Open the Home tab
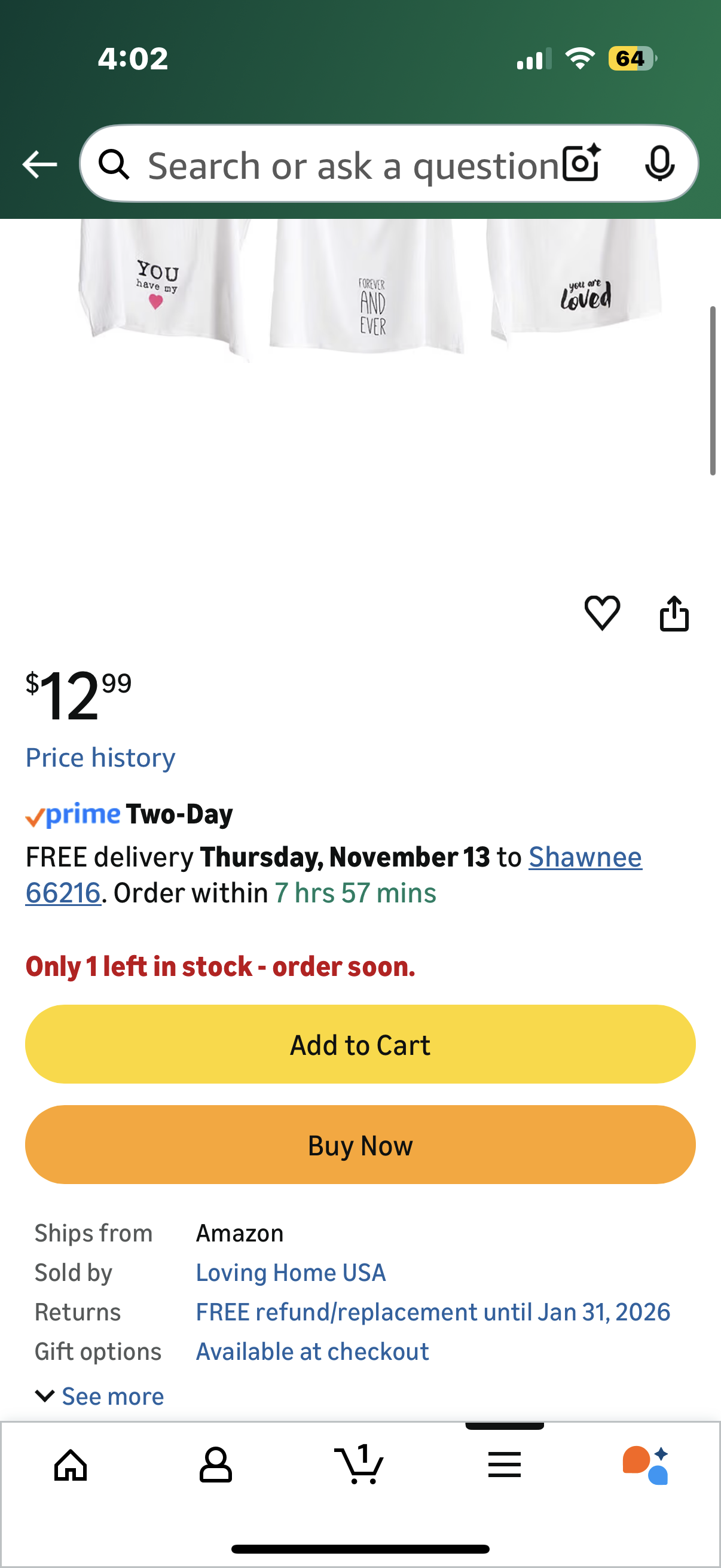The width and height of the screenshot is (721, 1568). click(71, 1465)
